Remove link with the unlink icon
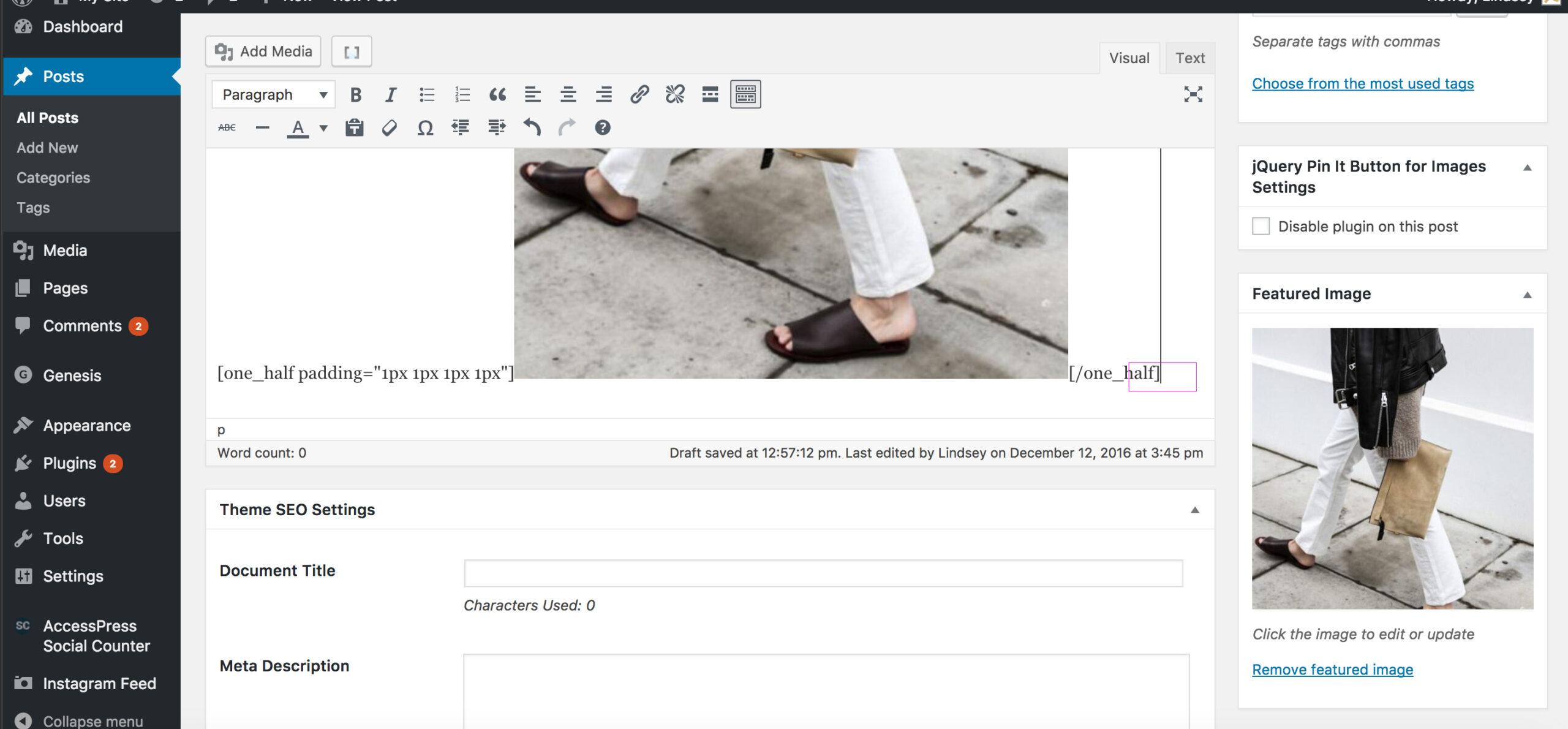This screenshot has height=729, width=1568. [x=675, y=94]
